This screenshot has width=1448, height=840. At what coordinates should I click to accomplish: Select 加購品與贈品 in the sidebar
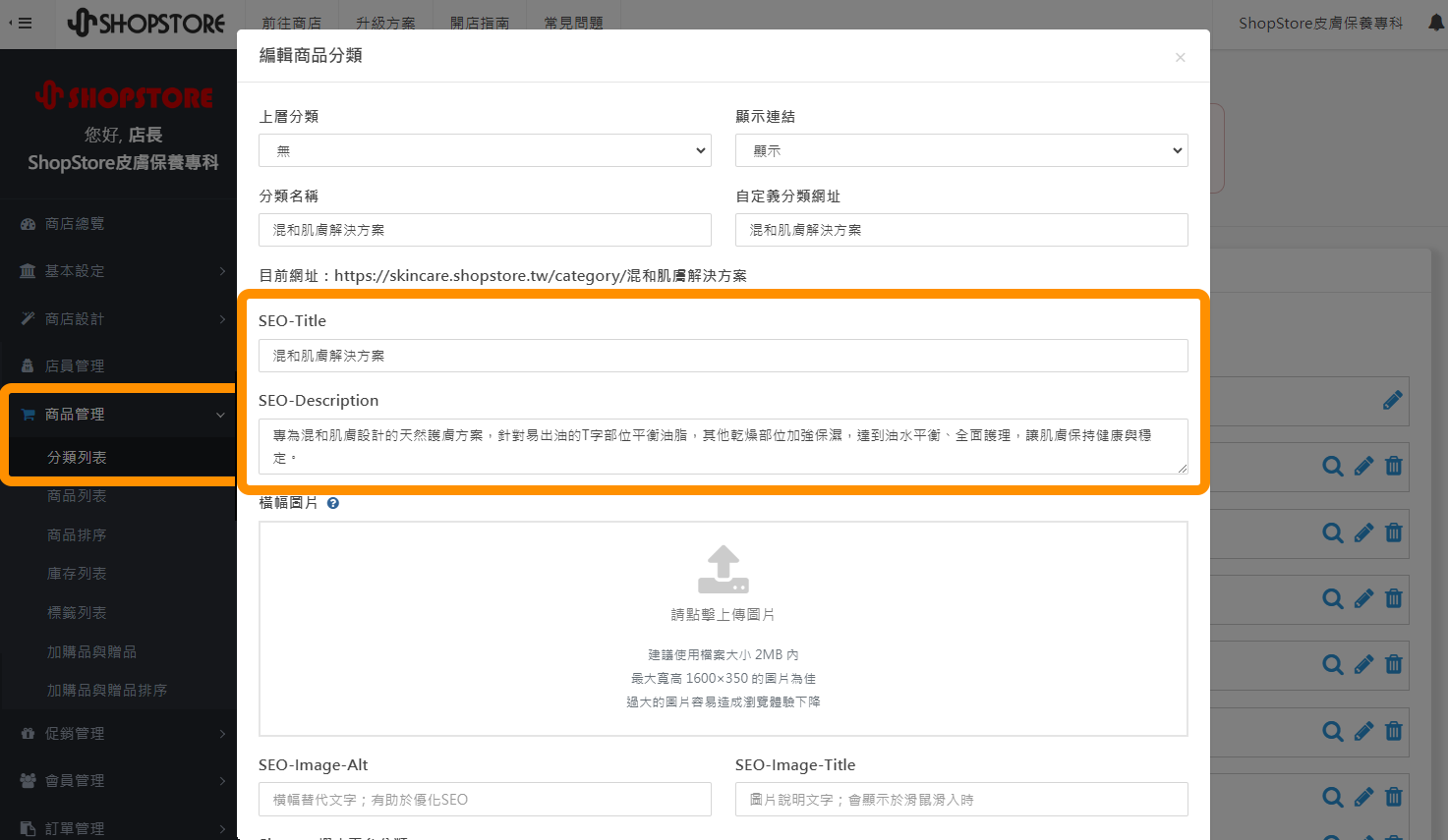pyautogui.click(x=92, y=652)
